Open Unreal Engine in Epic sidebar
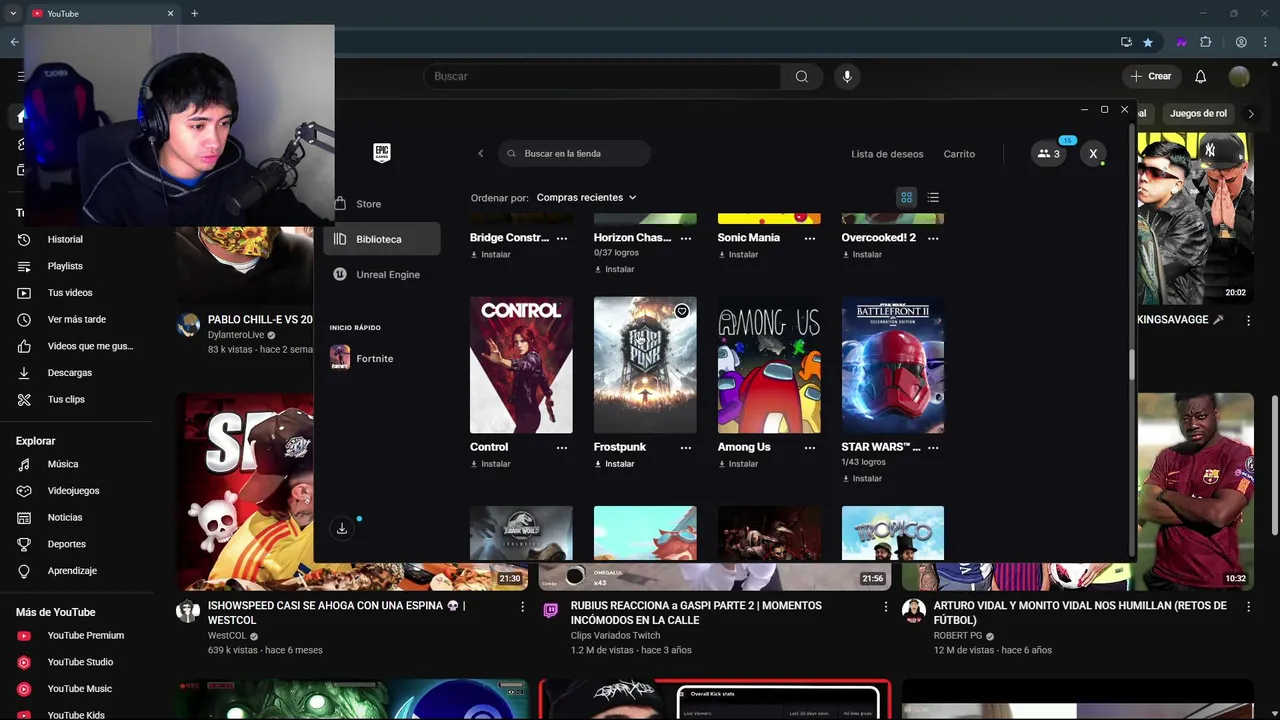 coord(381,275)
